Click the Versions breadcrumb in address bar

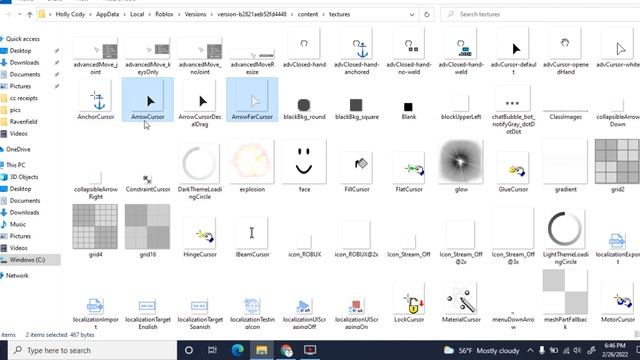point(195,14)
